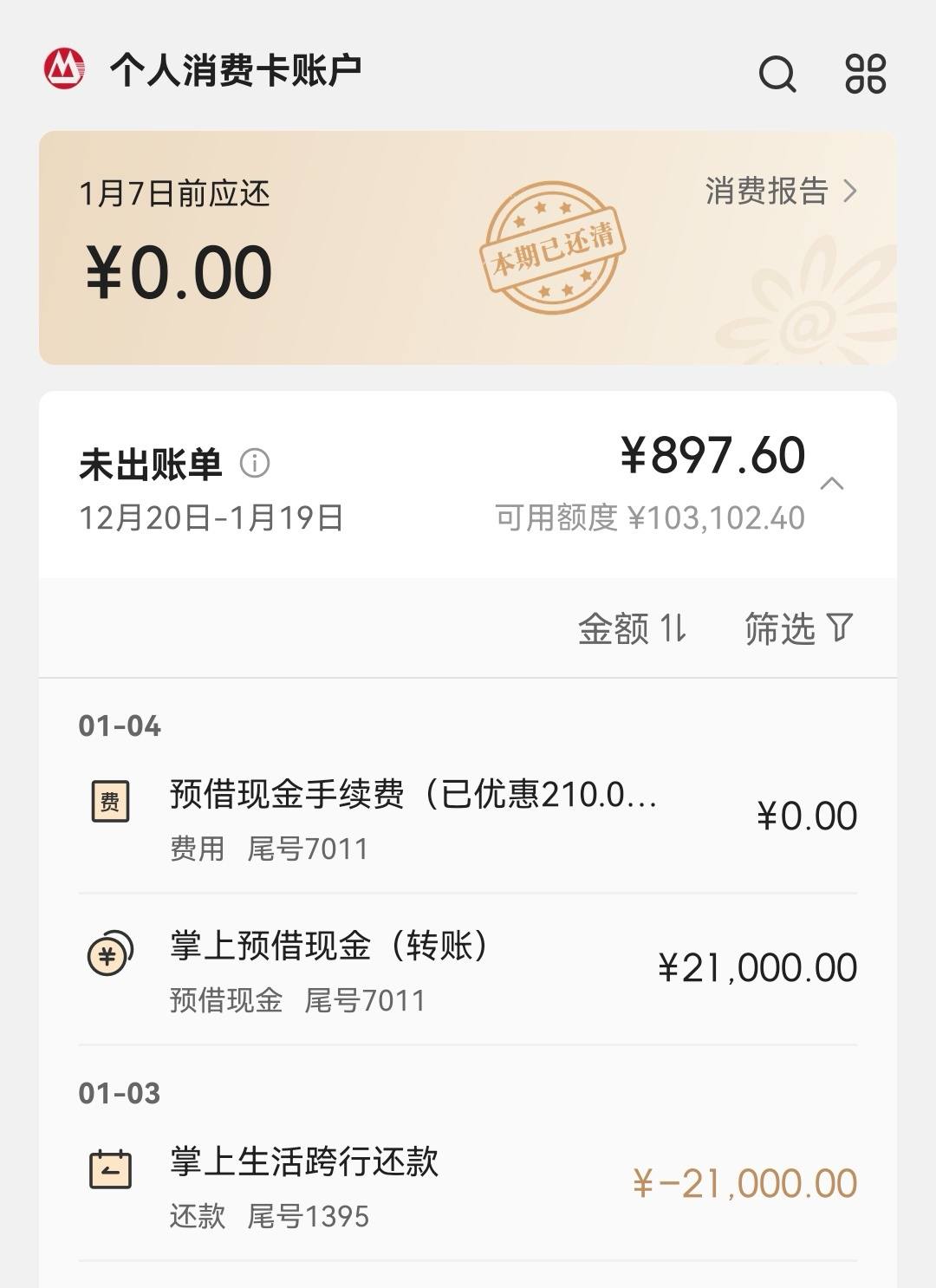This screenshot has height=1288, width=936.
Task: Open the four-square apps menu icon
Action: point(865,74)
